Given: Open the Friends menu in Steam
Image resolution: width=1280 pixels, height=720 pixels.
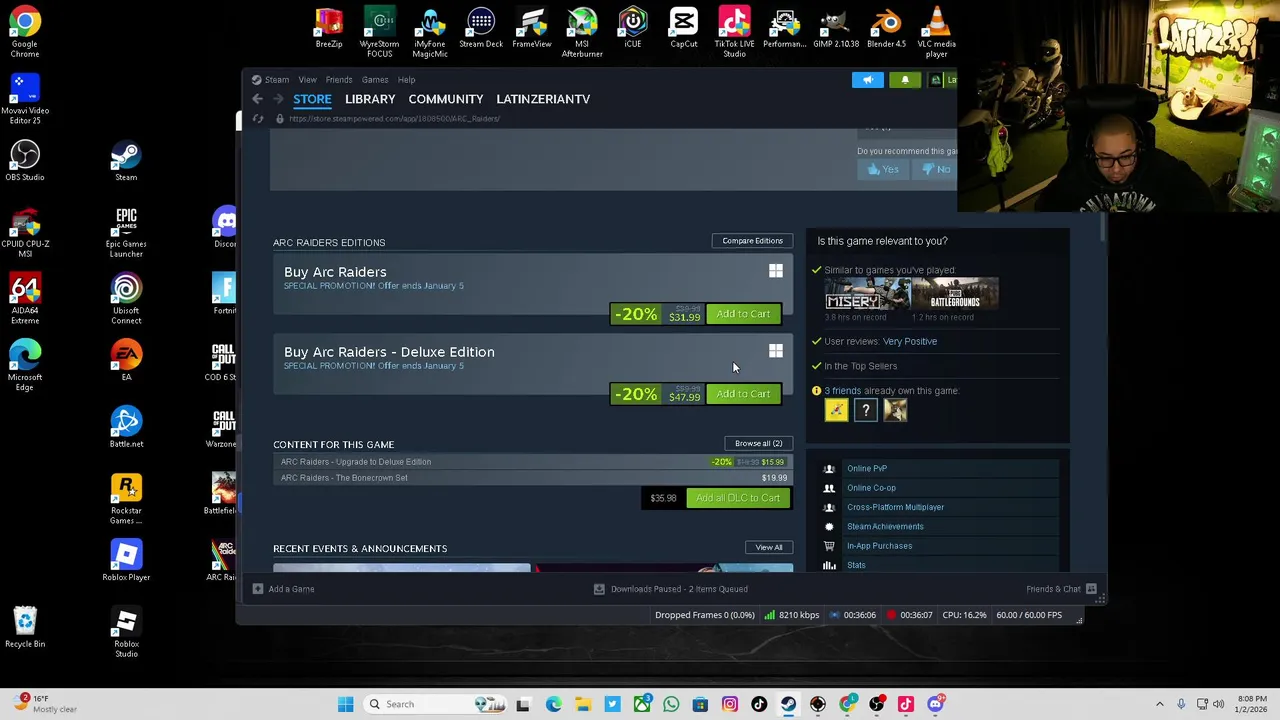Looking at the screenshot, I should tap(339, 80).
